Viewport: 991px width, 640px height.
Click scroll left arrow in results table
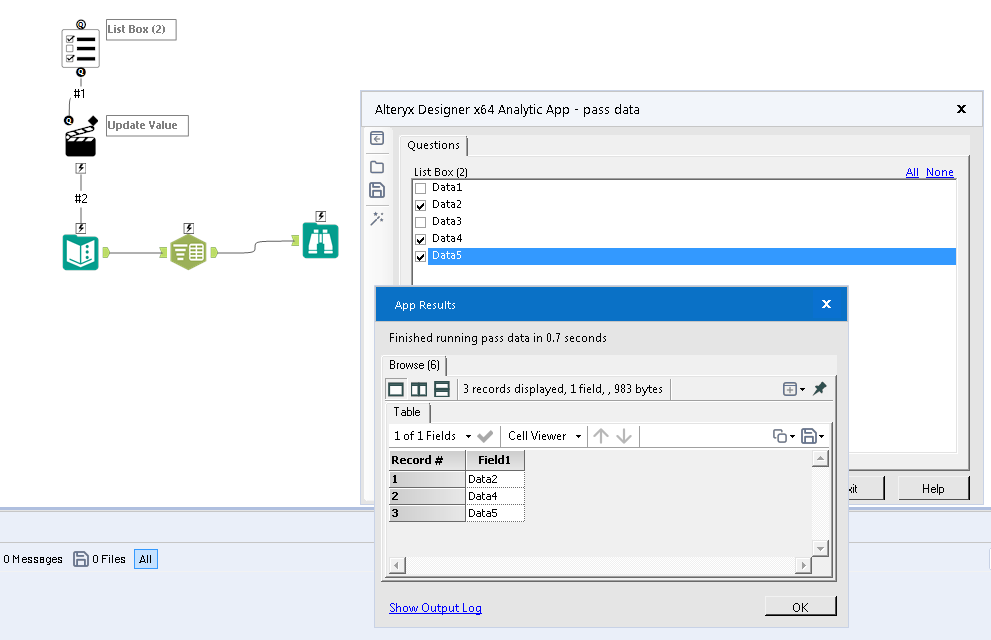tap(397, 565)
